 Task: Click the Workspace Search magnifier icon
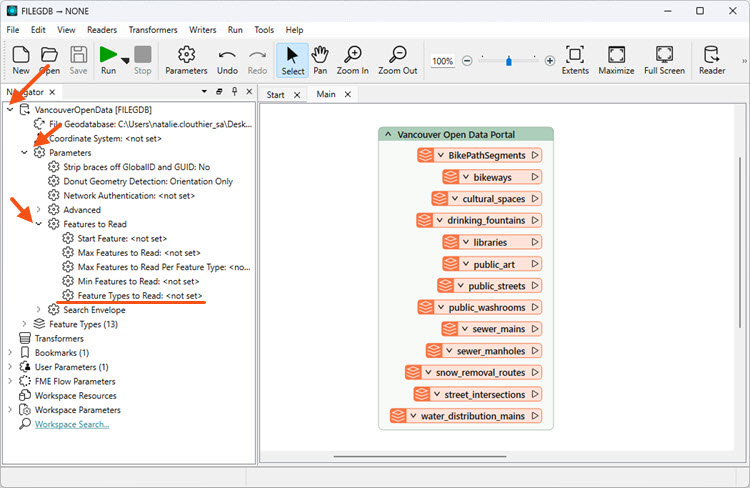point(25,424)
